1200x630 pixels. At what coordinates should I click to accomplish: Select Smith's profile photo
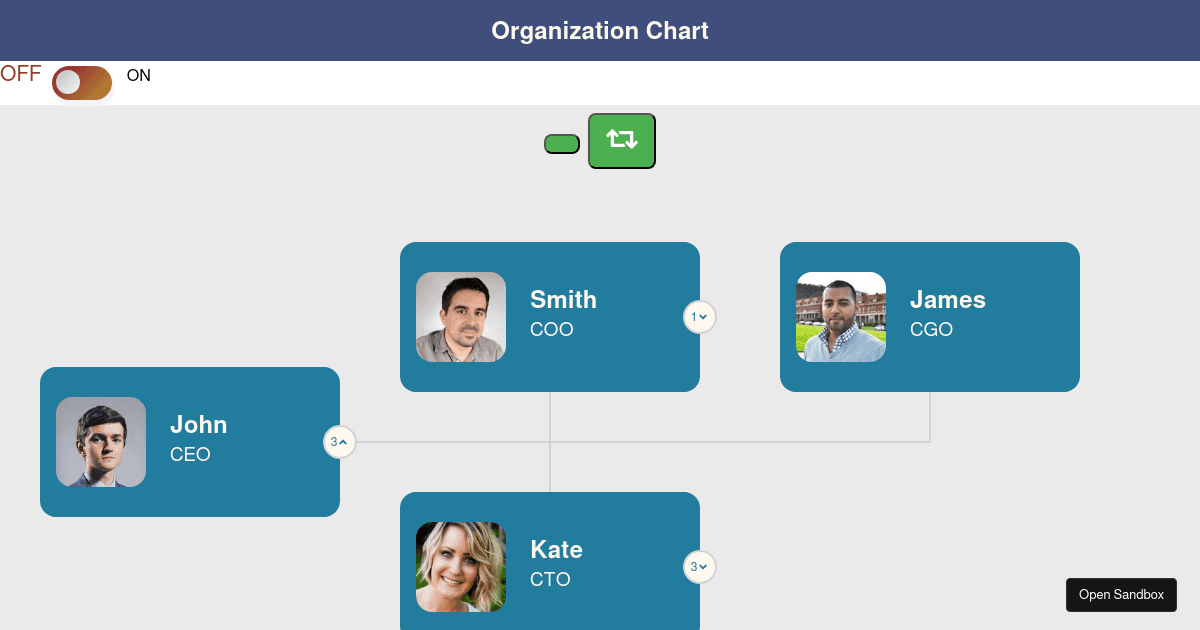(460, 316)
